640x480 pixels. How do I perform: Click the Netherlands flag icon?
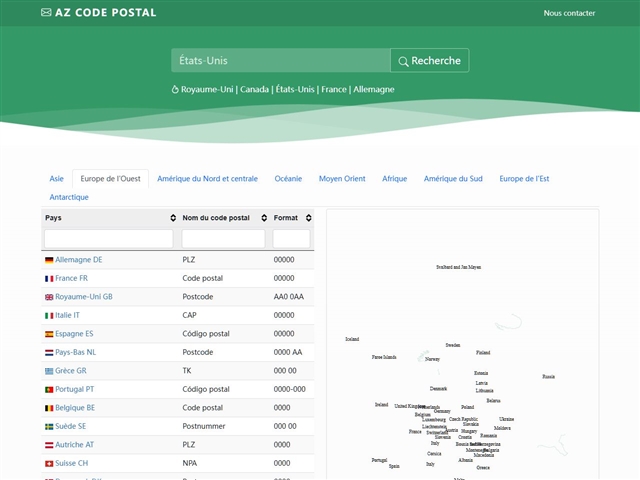pyautogui.click(x=49, y=353)
